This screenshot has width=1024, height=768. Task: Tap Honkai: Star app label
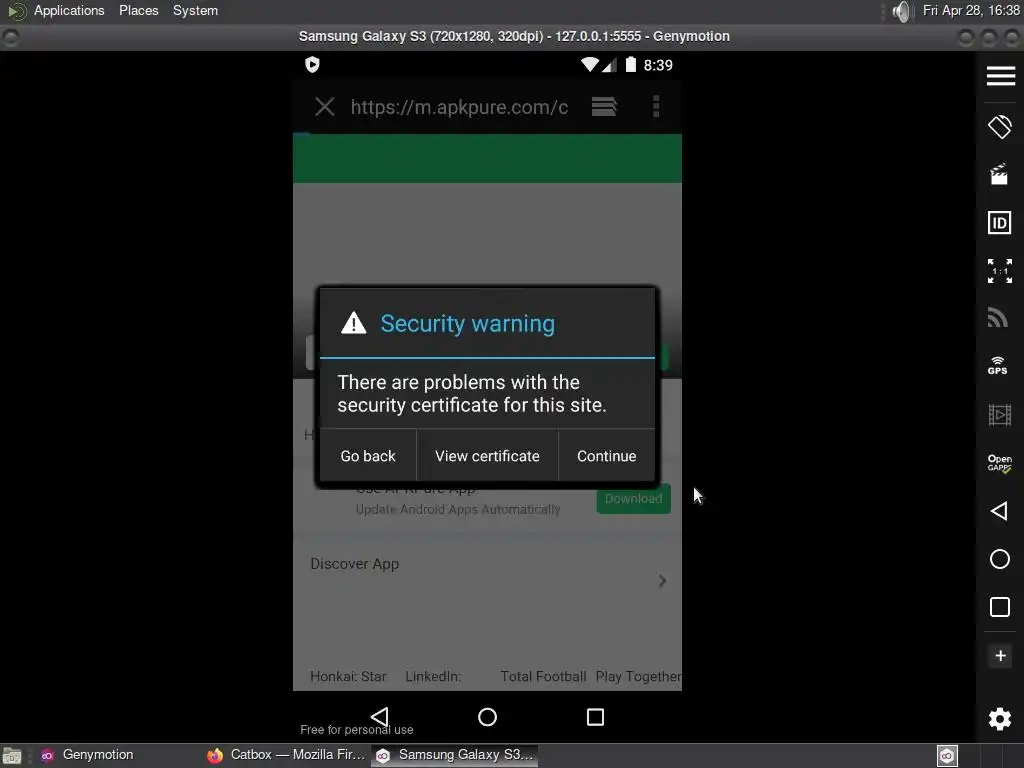pos(348,677)
